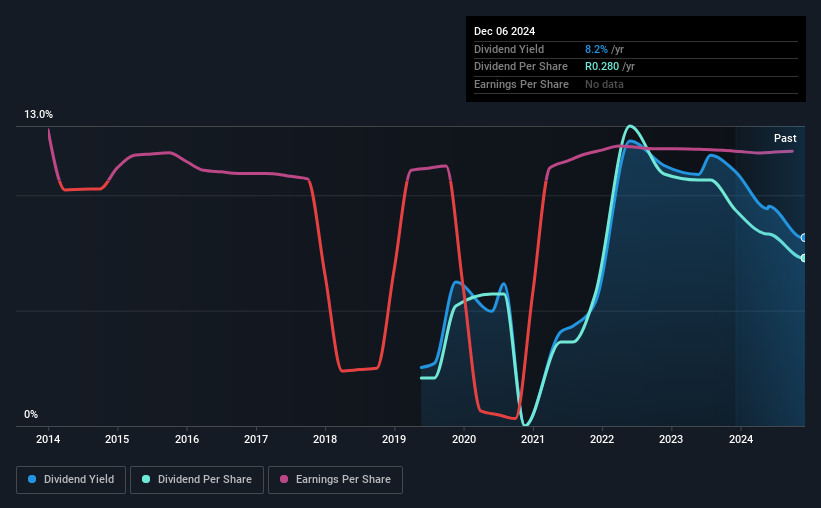Screen dimensions: 821x508
Task: Click the 13.0% y-axis label
Action: pos(38,114)
